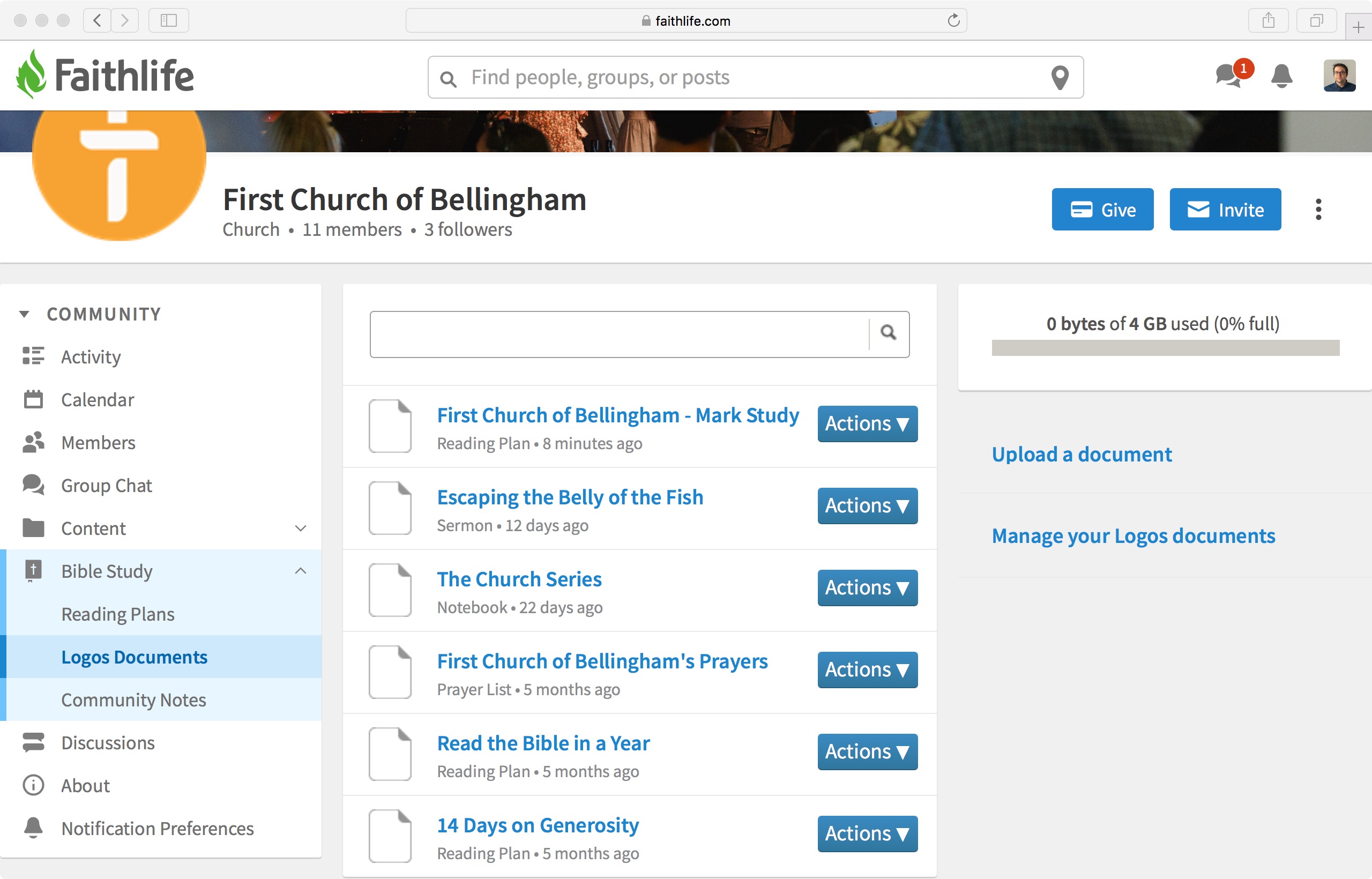Open The Church Series notebook link
This screenshot has height=879, width=1372.
point(519,579)
